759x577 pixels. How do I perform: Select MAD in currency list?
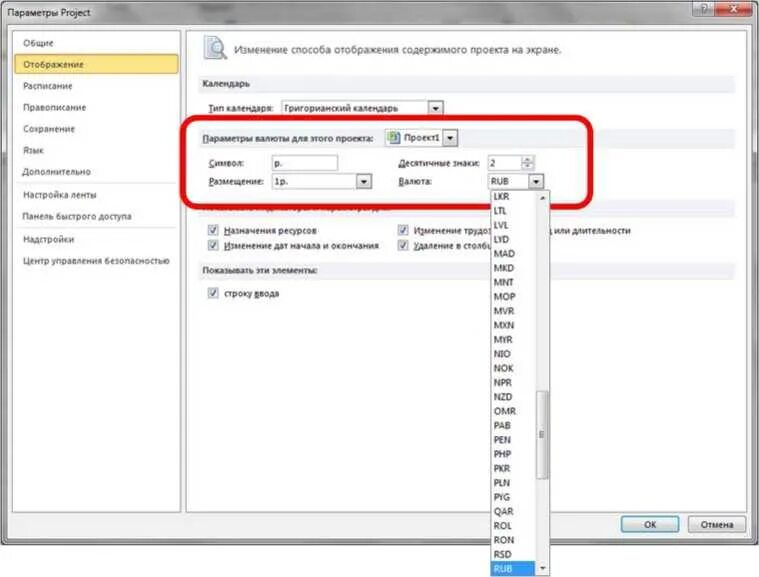pos(513,254)
